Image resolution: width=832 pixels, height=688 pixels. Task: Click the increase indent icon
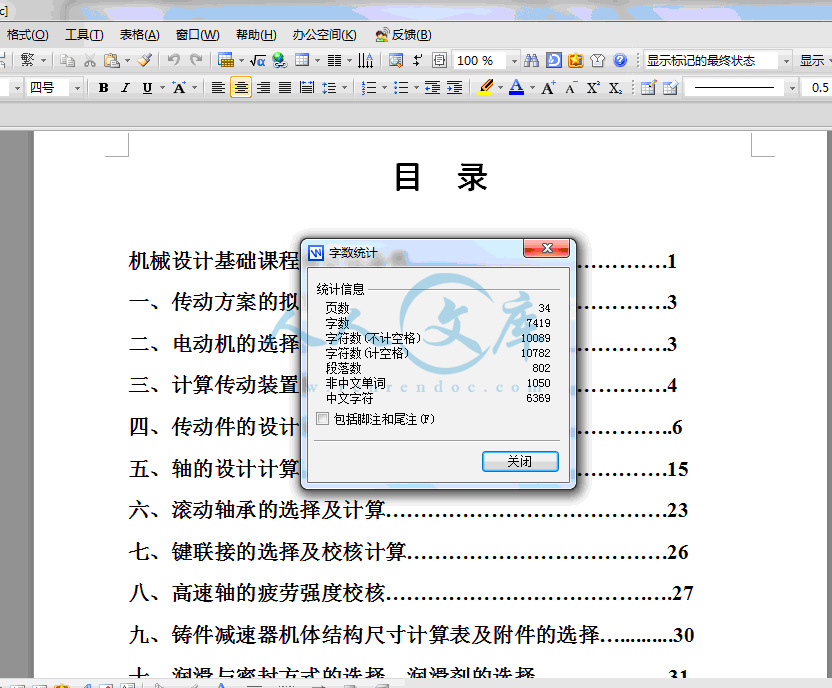tap(454, 88)
